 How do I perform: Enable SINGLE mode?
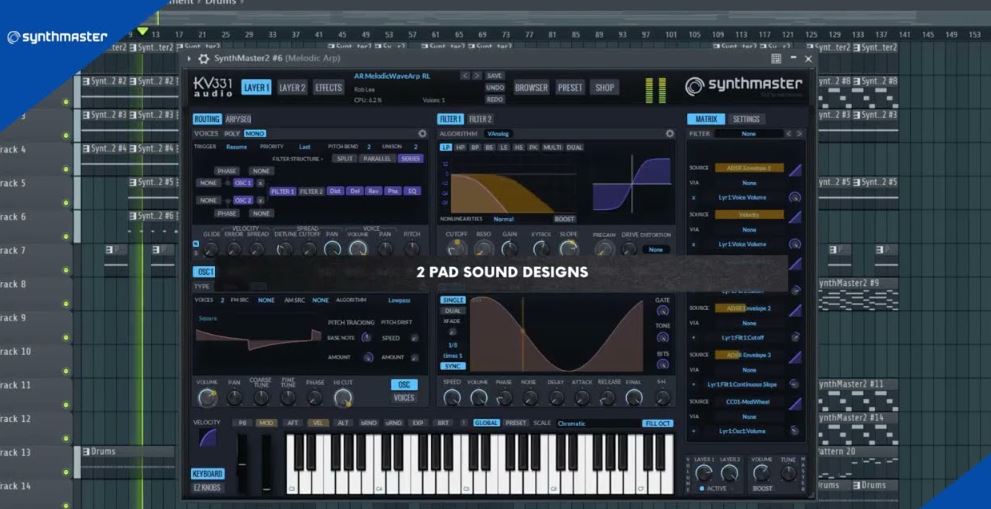[x=453, y=300]
